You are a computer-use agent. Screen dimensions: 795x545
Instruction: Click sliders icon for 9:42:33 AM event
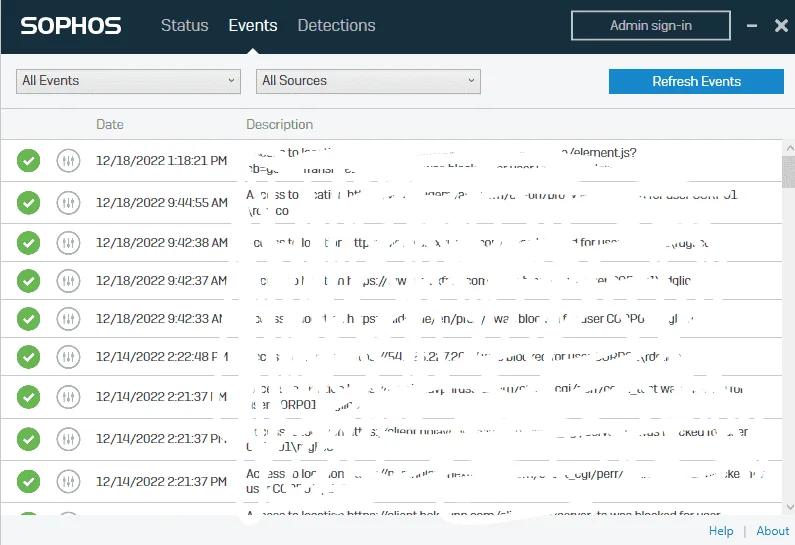(68, 319)
